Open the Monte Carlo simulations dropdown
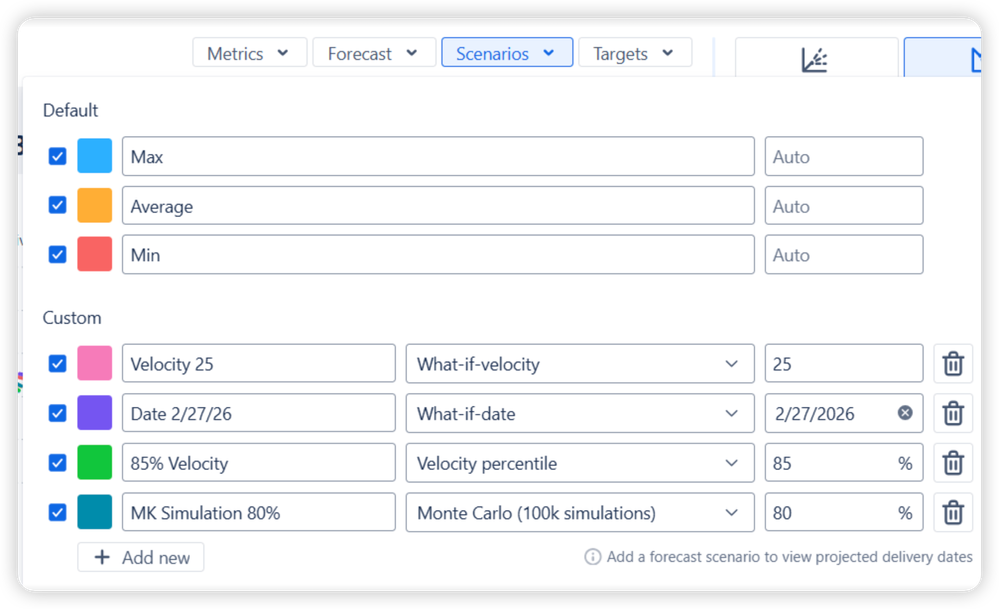Screen dimensions: 999x609 click(580, 512)
